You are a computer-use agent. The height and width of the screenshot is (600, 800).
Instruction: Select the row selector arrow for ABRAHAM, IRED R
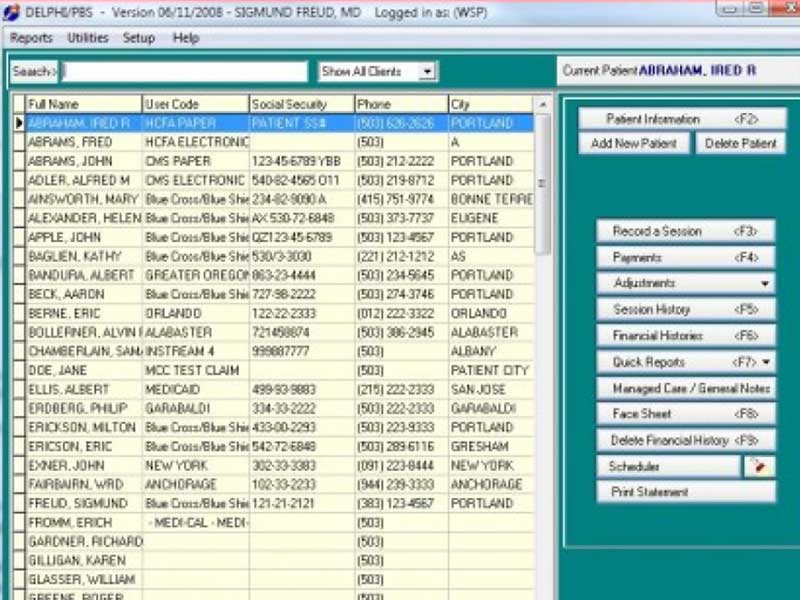[x=19, y=123]
